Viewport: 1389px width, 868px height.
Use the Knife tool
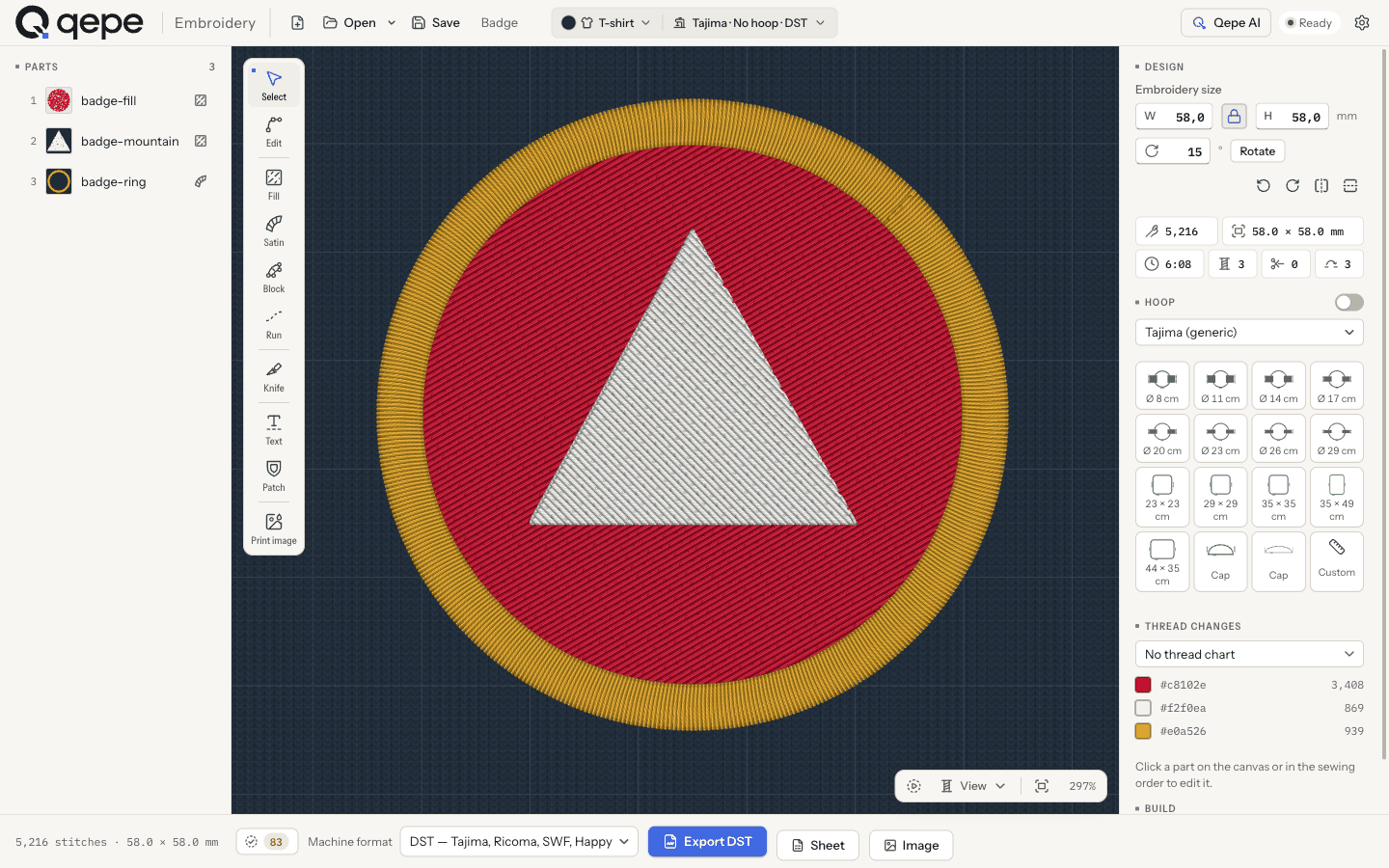(274, 376)
